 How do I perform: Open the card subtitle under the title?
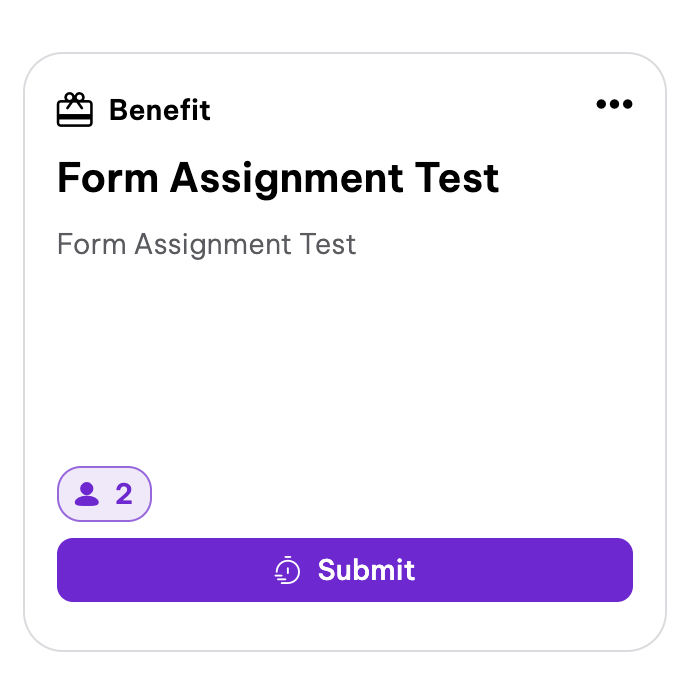(206, 244)
